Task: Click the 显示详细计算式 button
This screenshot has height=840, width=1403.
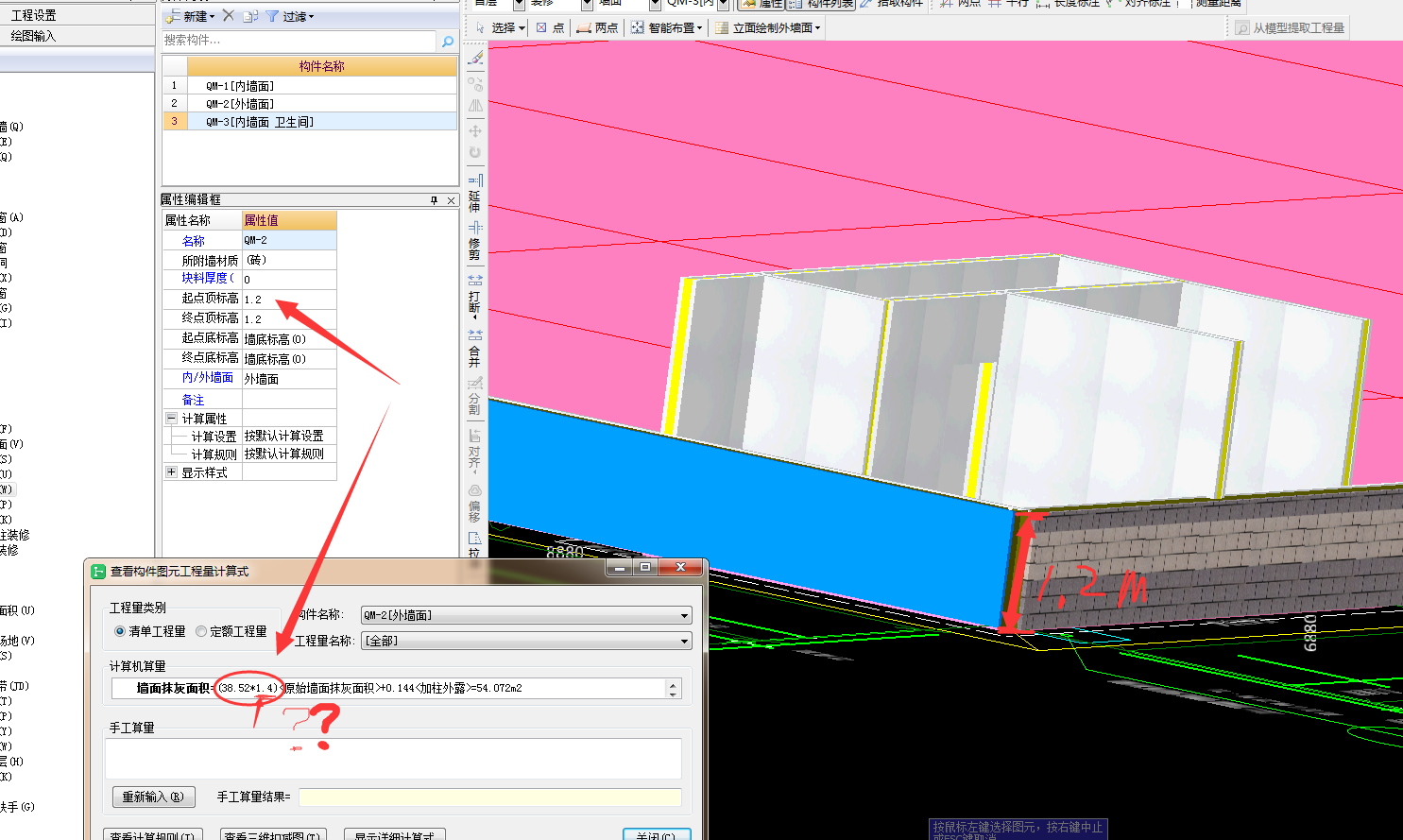Action: (x=395, y=835)
